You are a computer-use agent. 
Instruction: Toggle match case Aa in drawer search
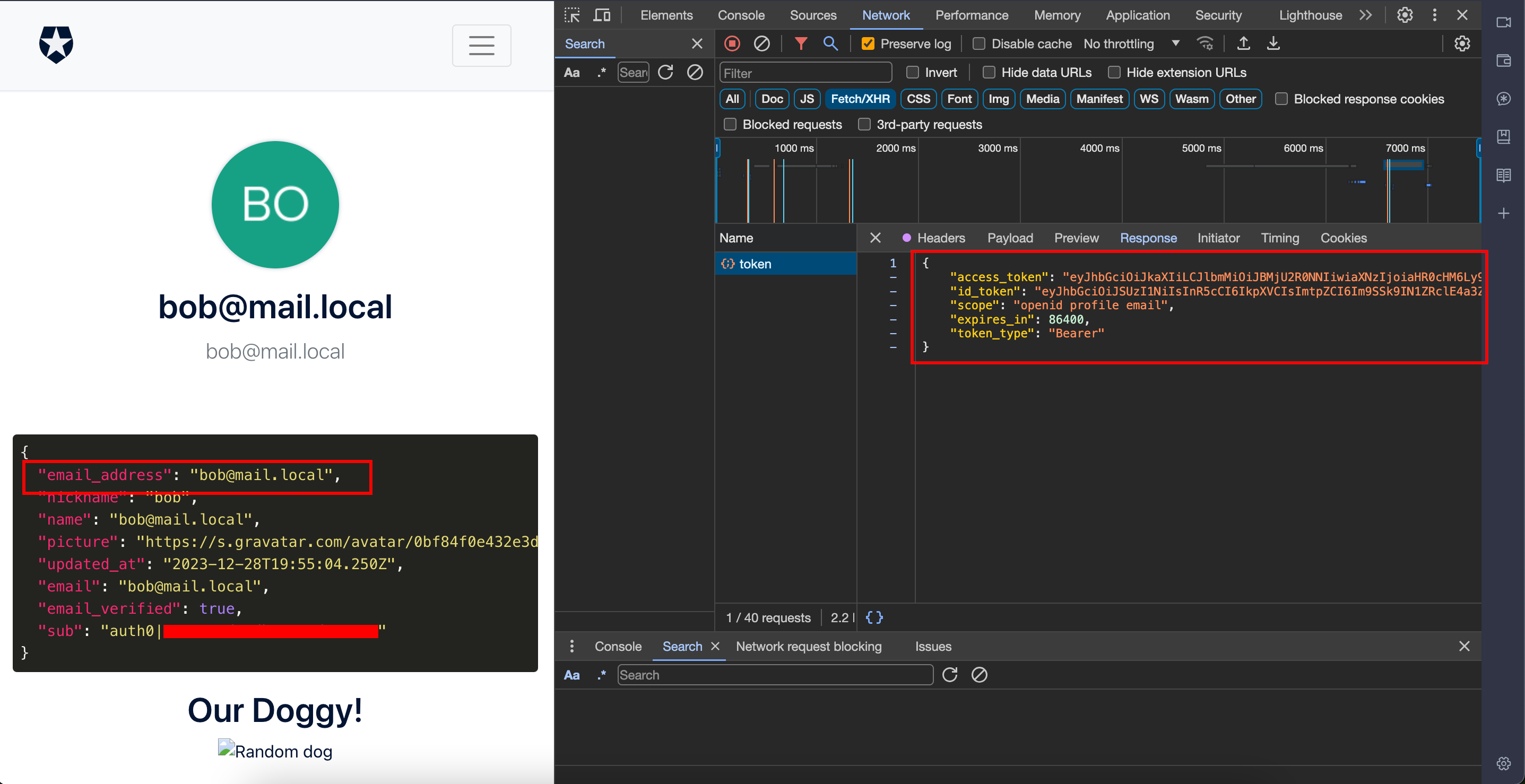(x=571, y=675)
